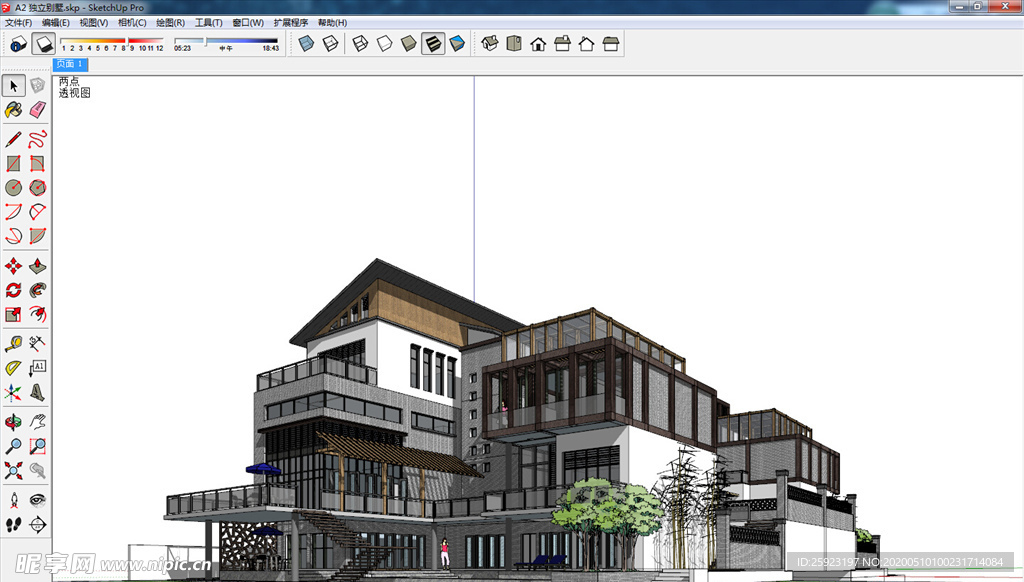The width and height of the screenshot is (1024, 582).
Task: Switch to Shaded face style
Action: tap(409, 44)
